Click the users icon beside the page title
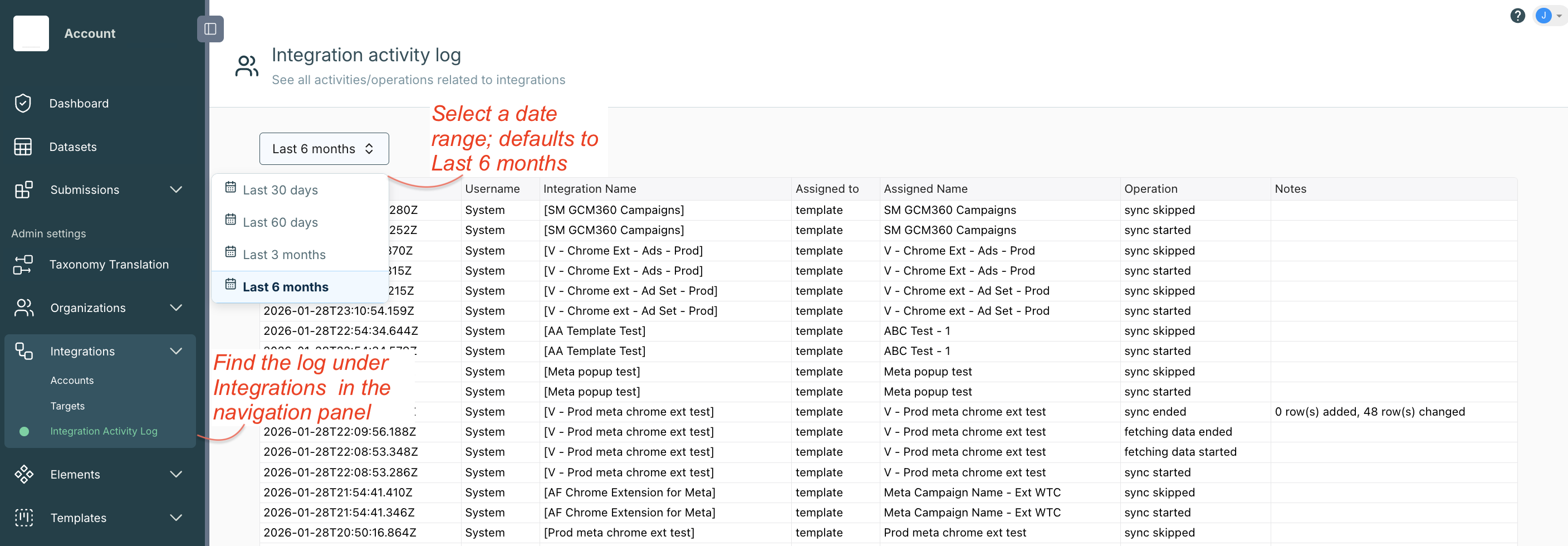 coord(247,66)
